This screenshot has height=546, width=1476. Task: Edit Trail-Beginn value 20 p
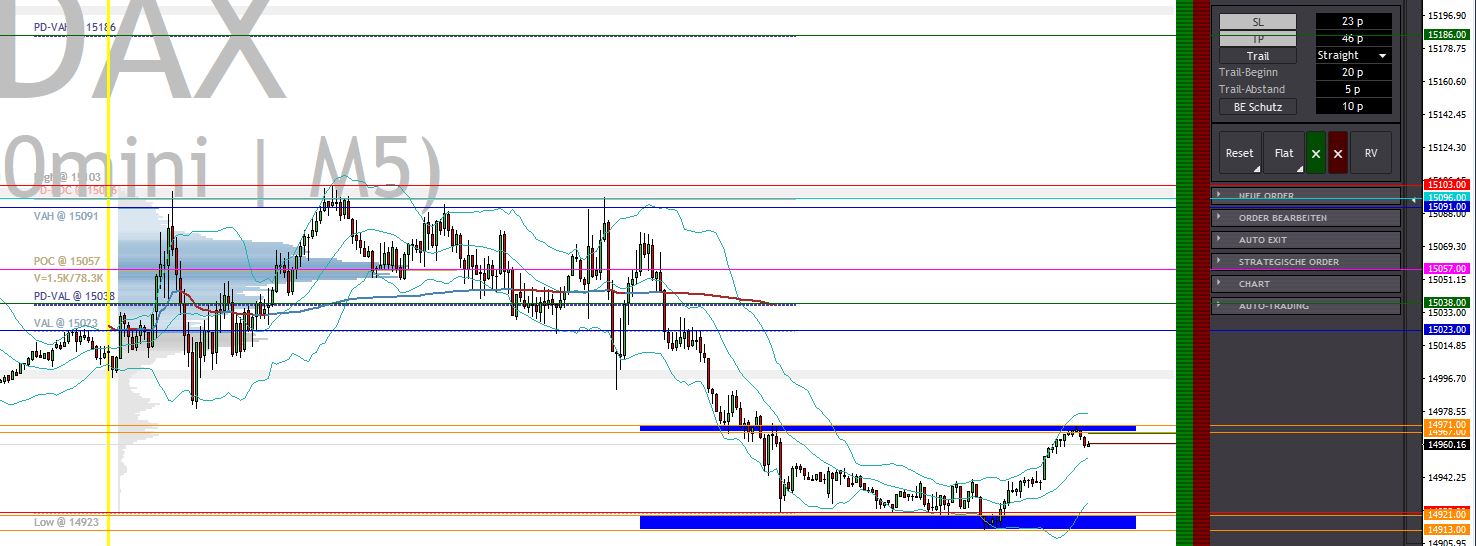pyautogui.click(x=1353, y=72)
